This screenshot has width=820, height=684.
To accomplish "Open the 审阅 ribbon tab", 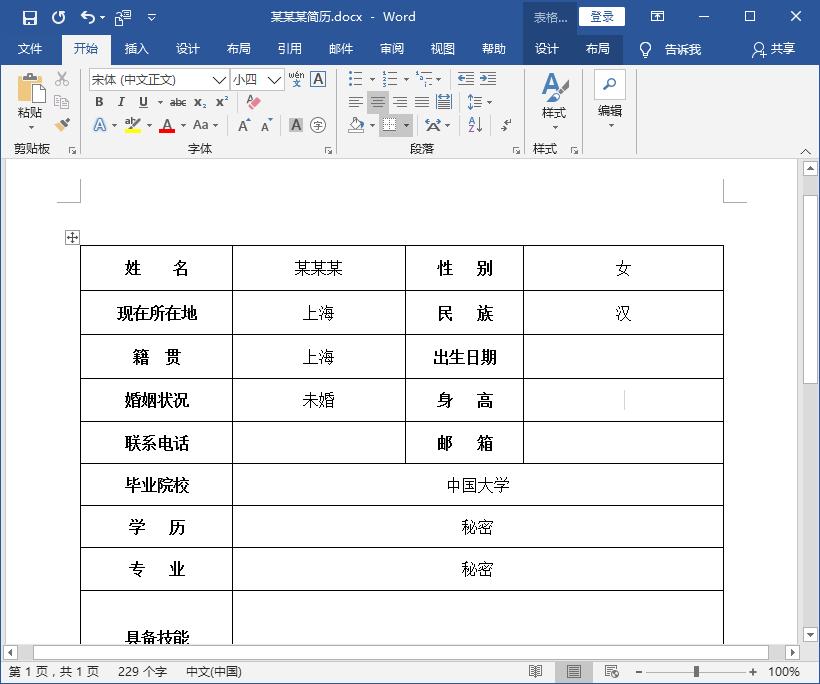I will click(391, 48).
